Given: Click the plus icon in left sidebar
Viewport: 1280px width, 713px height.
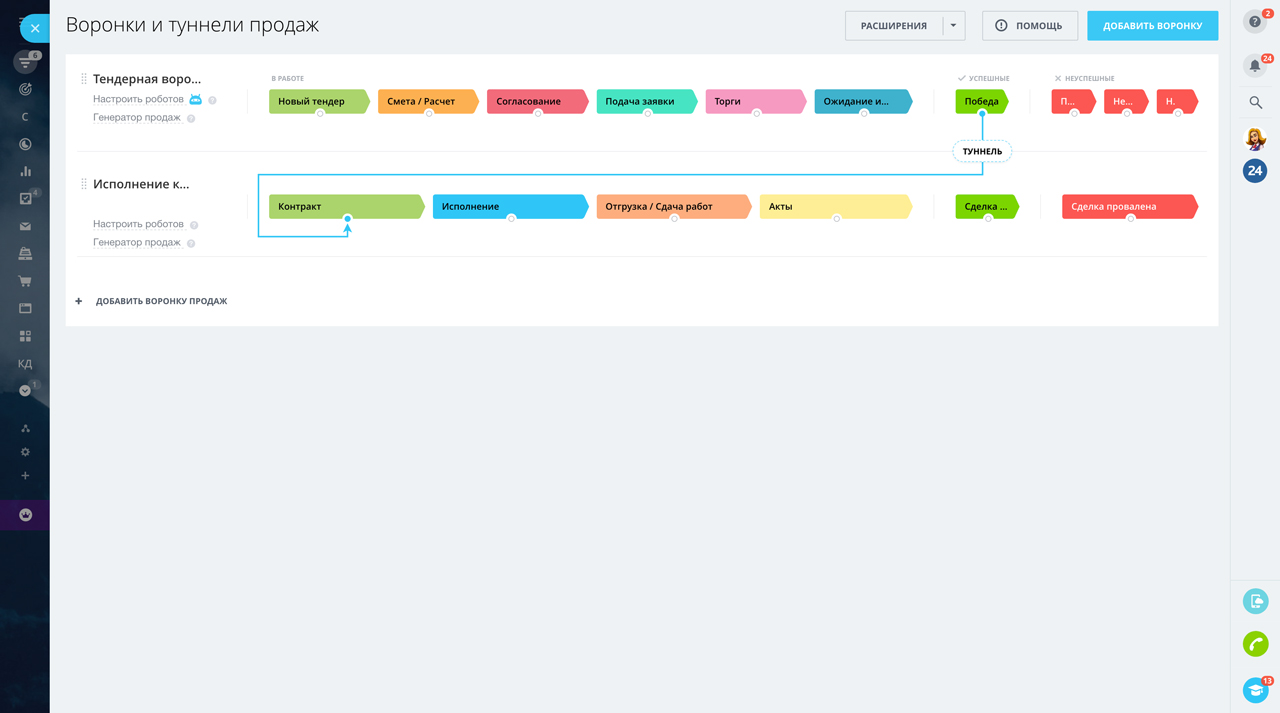Looking at the screenshot, I should tap(25, 476).
